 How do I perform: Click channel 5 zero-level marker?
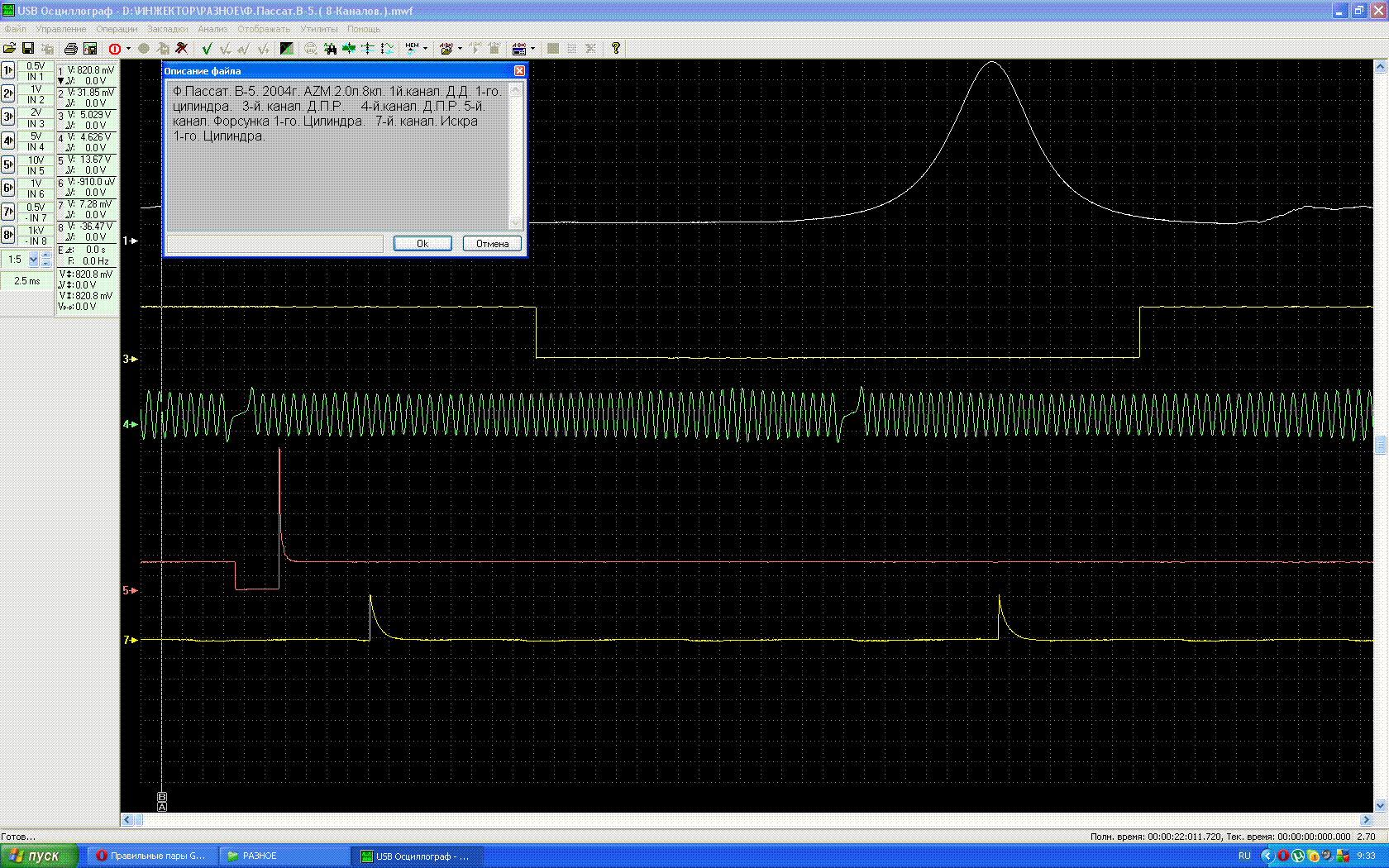click(x=130, y=590)
